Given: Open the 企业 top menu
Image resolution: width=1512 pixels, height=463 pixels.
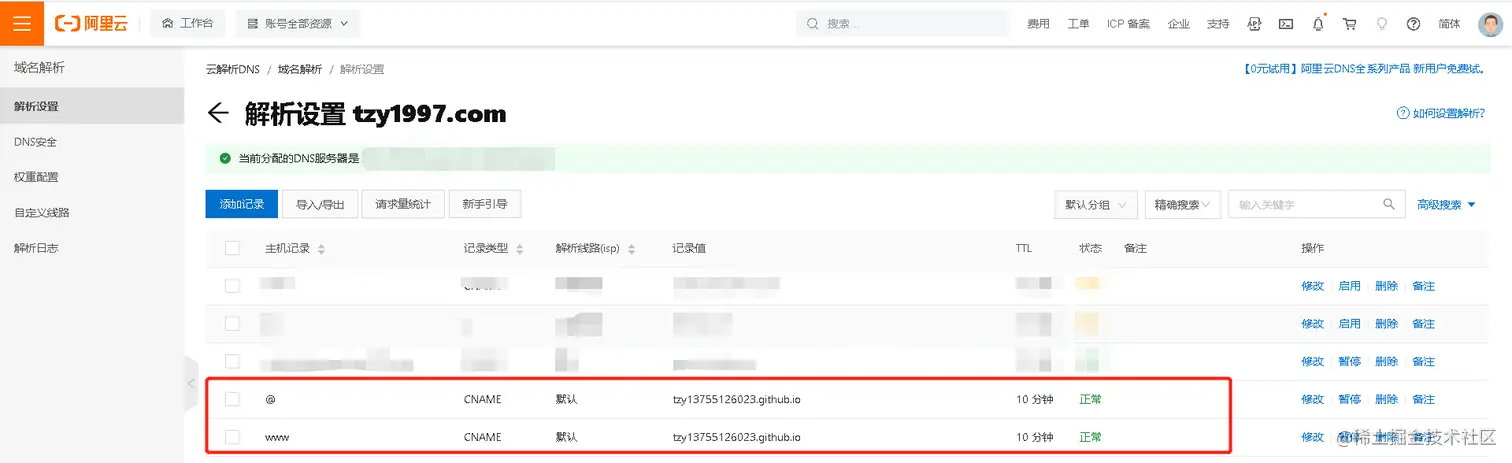Looking at the screenshot, I should [1179, 23].
